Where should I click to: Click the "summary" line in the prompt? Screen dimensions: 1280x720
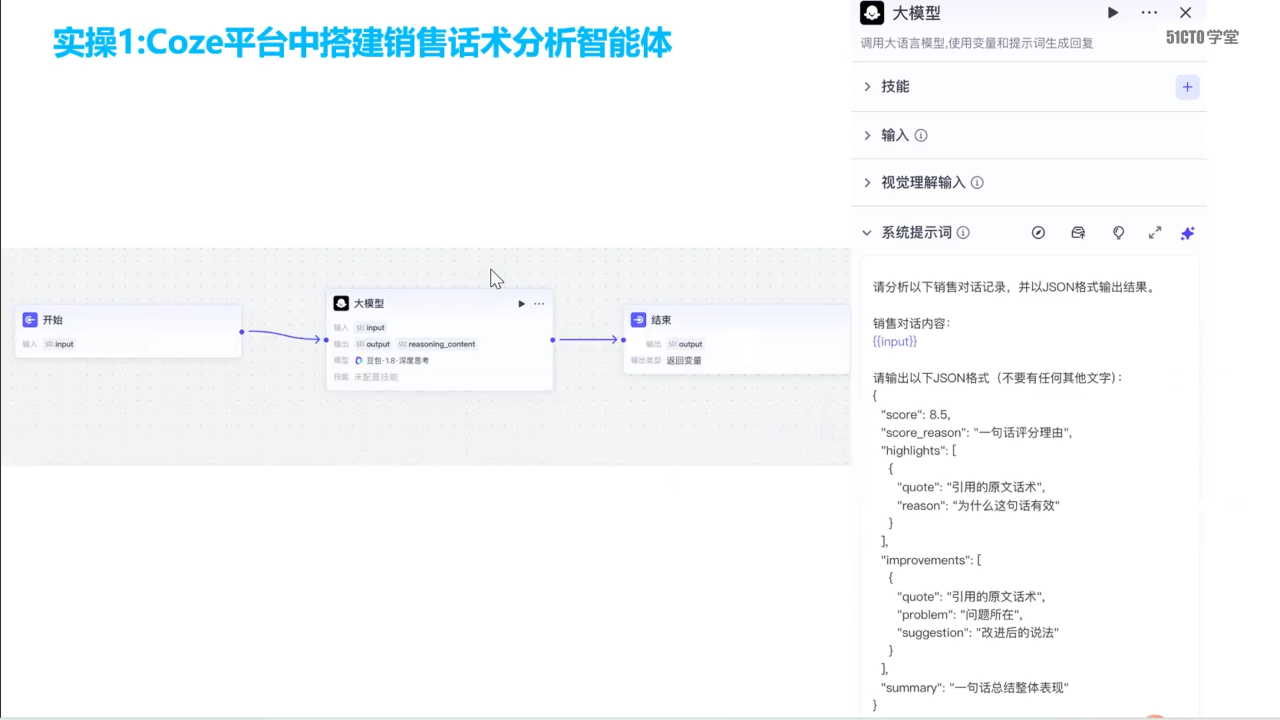pos(975,688)
